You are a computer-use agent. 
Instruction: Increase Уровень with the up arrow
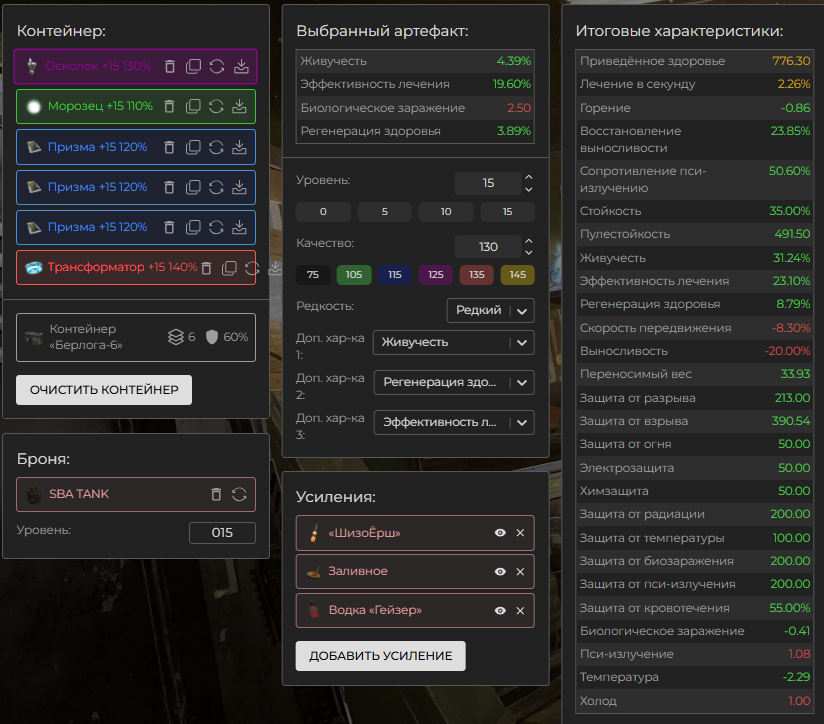(529, 177)
